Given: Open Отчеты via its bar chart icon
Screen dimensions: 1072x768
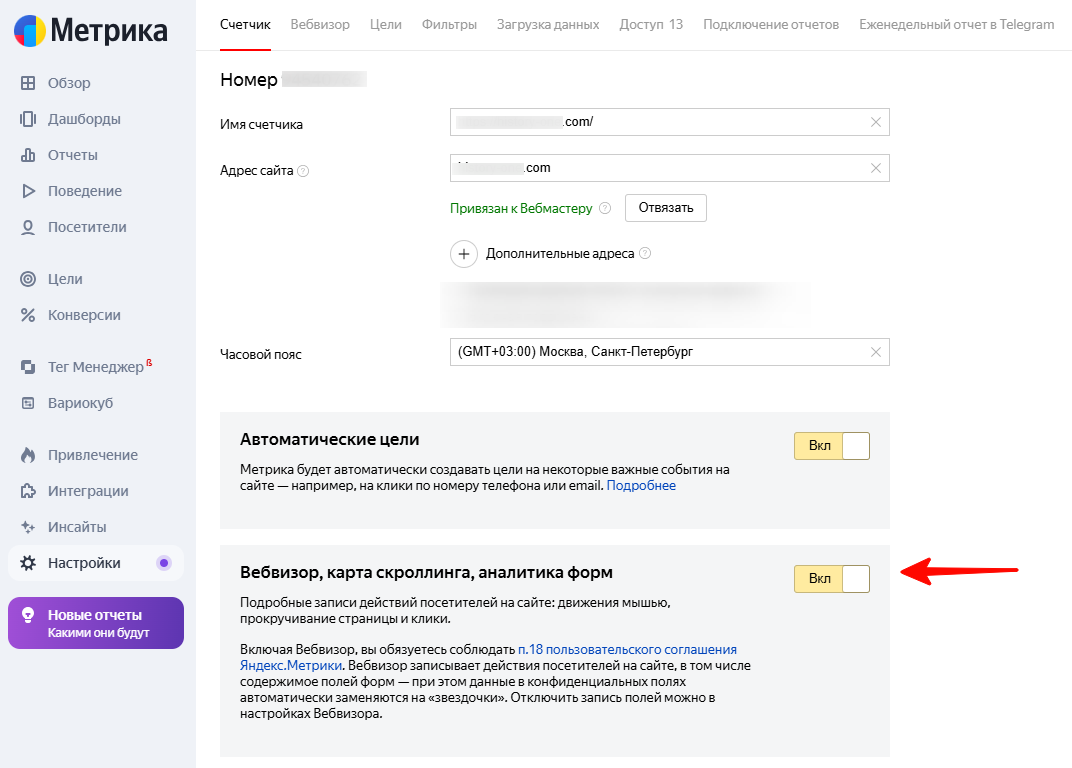Looking at the screenshot, I should point(28,155).
